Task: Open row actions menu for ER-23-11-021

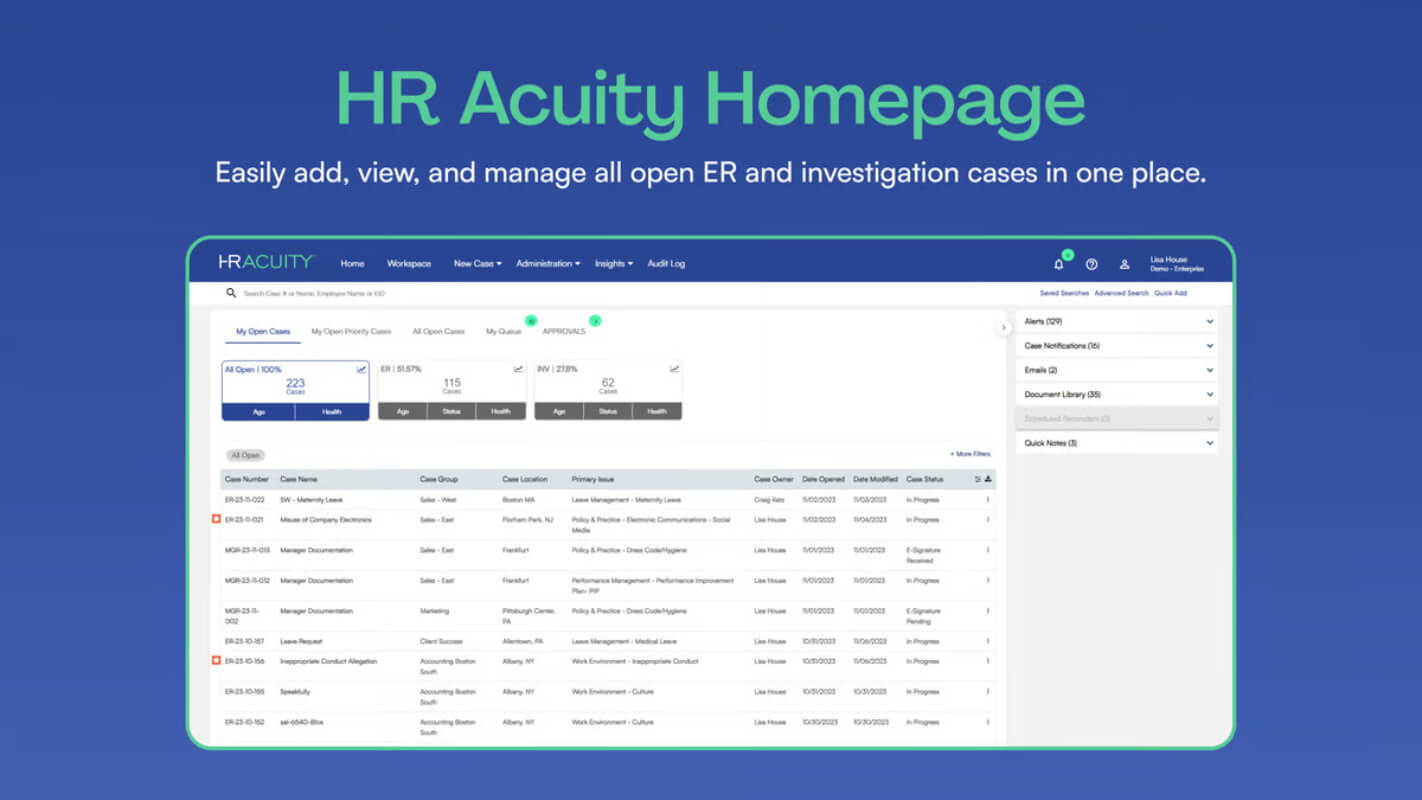Action: (988, 520)
